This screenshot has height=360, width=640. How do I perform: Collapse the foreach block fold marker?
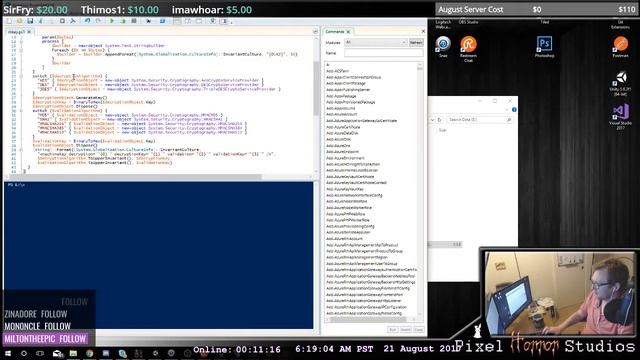(21, 50)
